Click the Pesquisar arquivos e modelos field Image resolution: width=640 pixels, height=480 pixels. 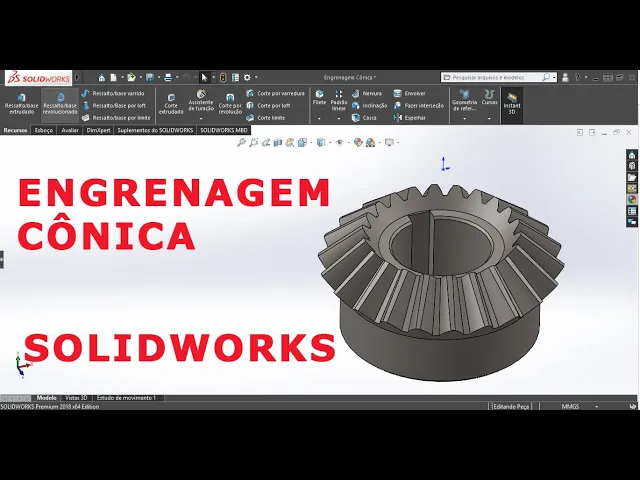[496, 77]
